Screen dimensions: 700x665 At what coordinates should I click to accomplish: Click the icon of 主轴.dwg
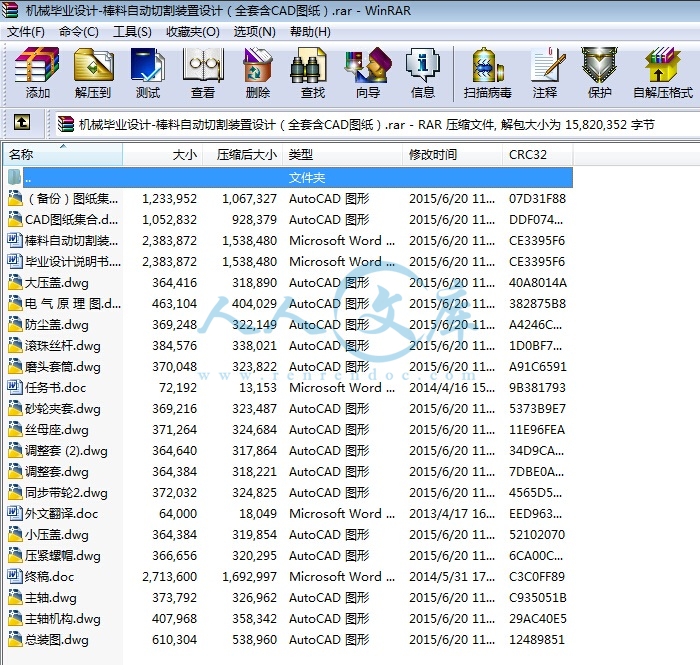pyautogui.click(x=15, y=598)
